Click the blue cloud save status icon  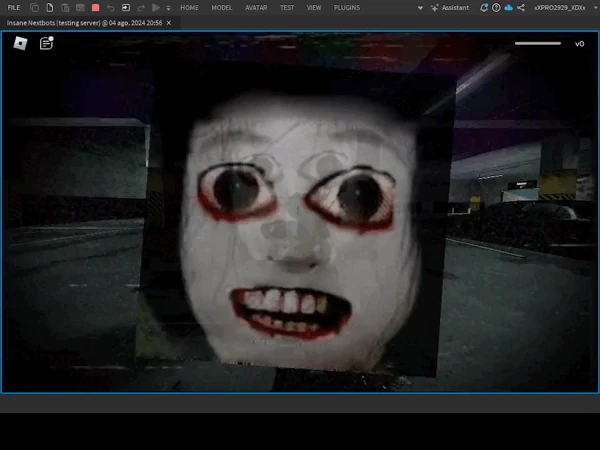508,7
